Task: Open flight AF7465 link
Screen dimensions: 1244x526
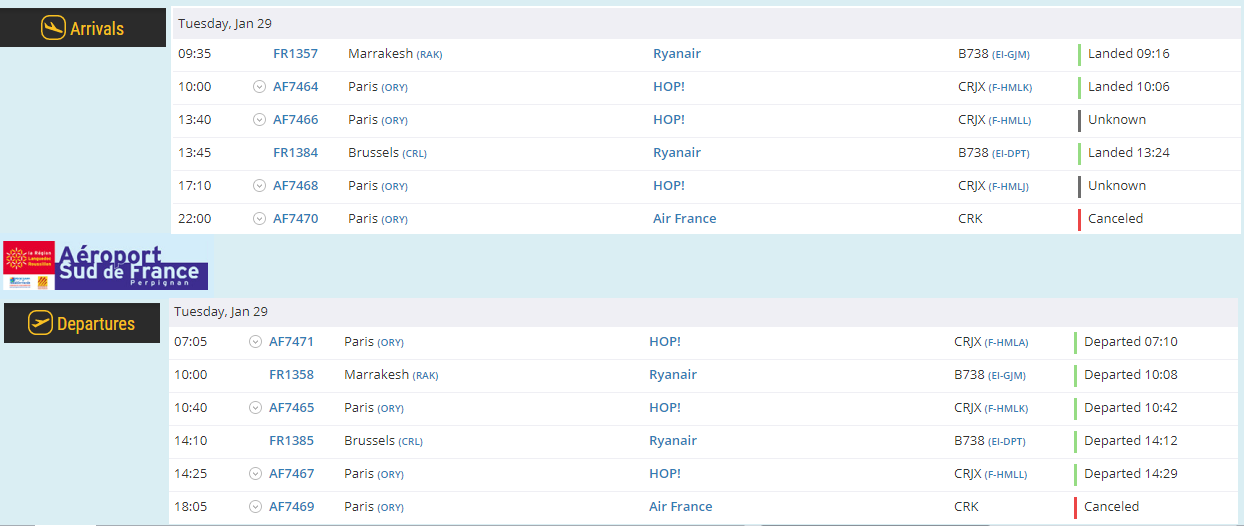Action: click(291, 408)
